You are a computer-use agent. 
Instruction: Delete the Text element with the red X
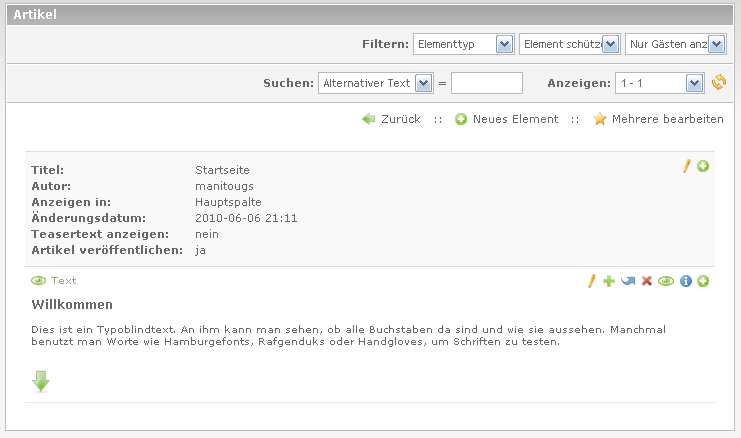point(647,281)
